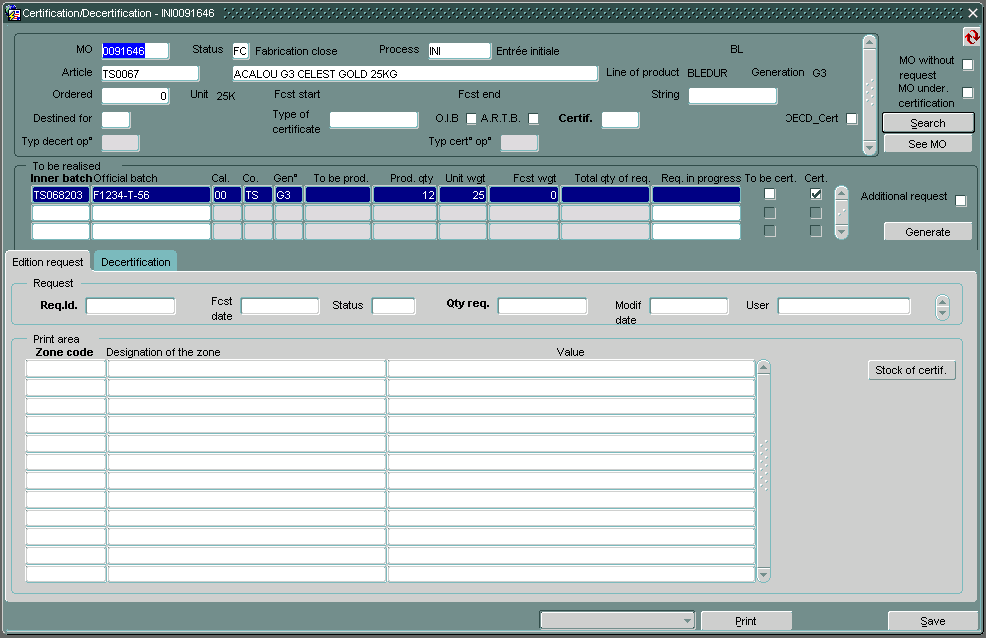Click down arrow of batch list scrollbar

coord(841,233)
